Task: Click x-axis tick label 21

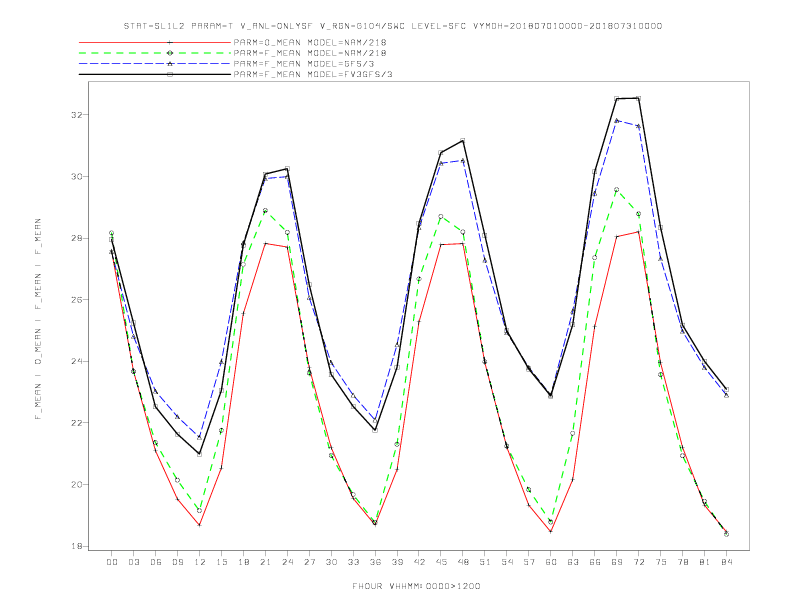Action: point(265,562)
